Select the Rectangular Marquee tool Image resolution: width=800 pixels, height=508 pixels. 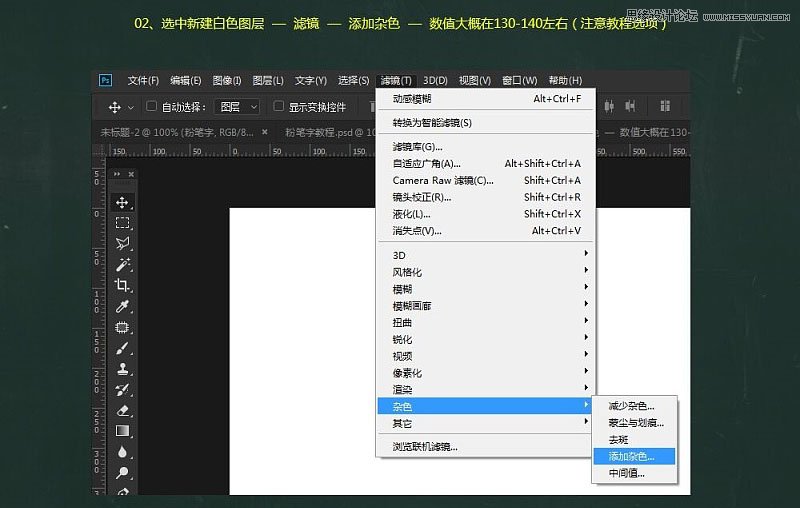pyautogui.click(x=123, y=223)
